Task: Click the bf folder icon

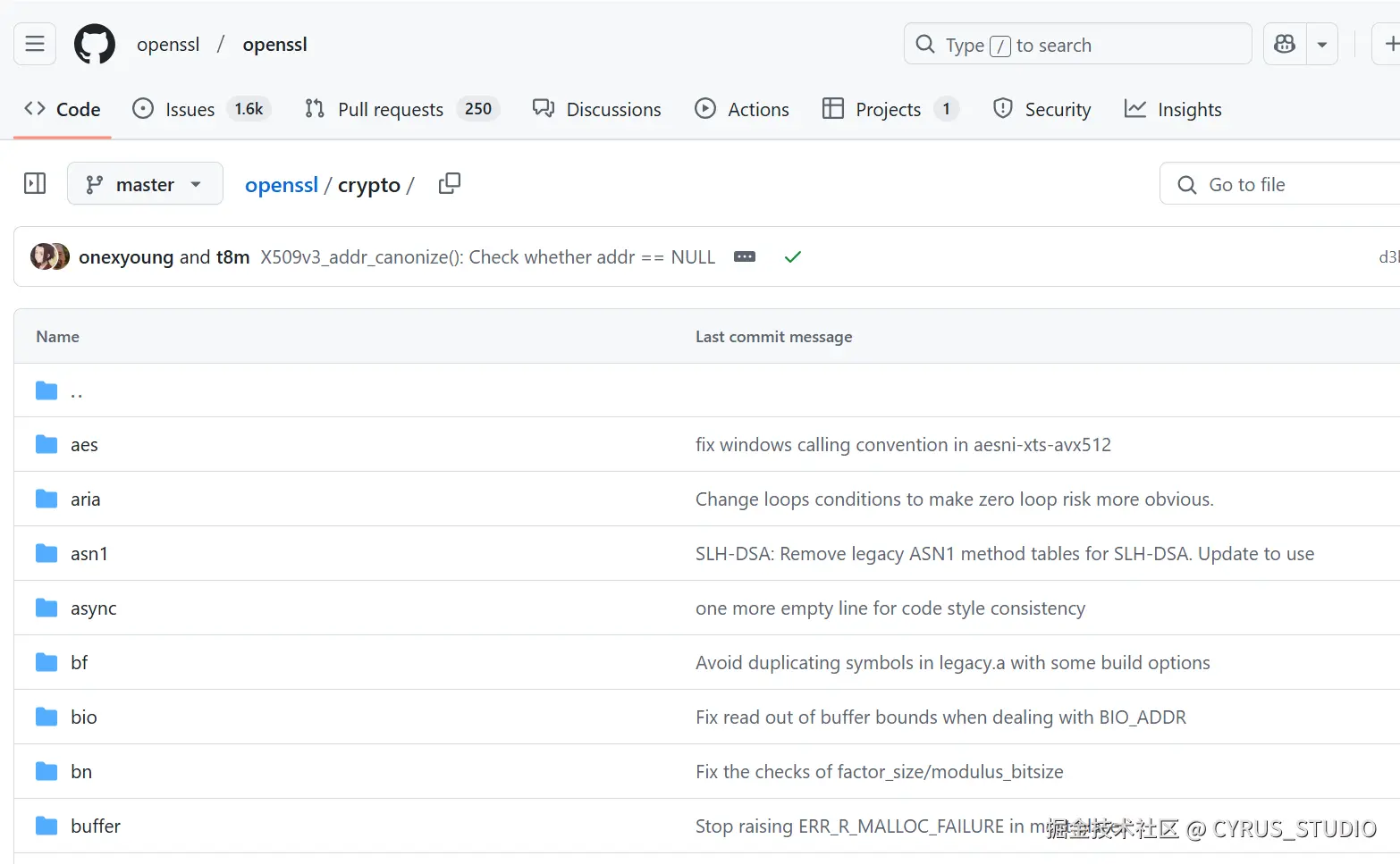Action: 46,662
